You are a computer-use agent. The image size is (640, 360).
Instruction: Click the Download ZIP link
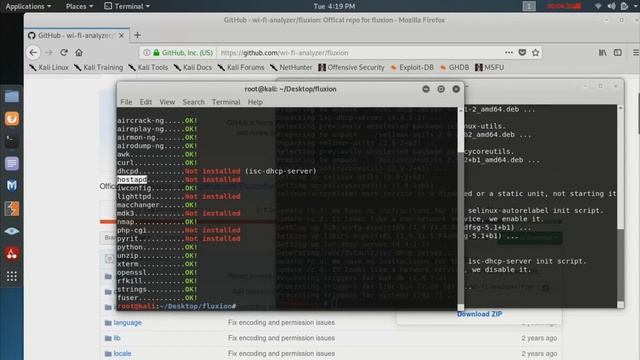tap(480, 314)
